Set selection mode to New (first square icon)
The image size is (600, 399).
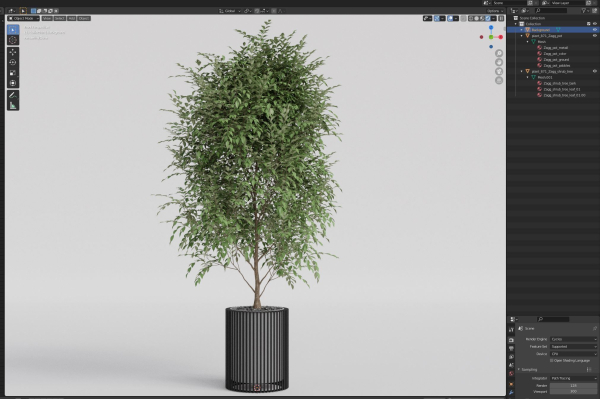click(x=33, y=11)
